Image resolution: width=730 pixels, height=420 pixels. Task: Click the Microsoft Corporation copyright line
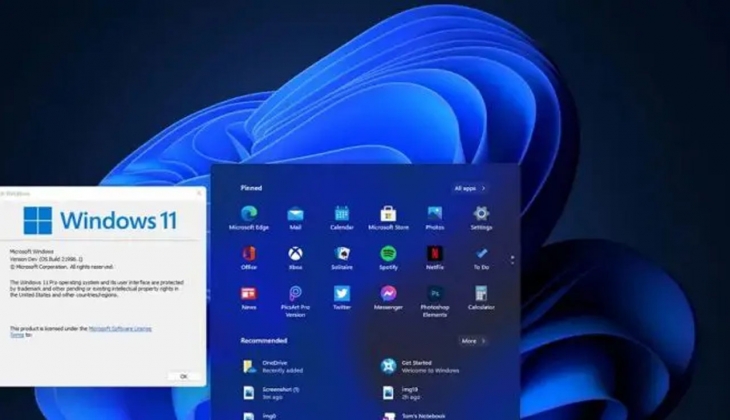coord(61,267)
